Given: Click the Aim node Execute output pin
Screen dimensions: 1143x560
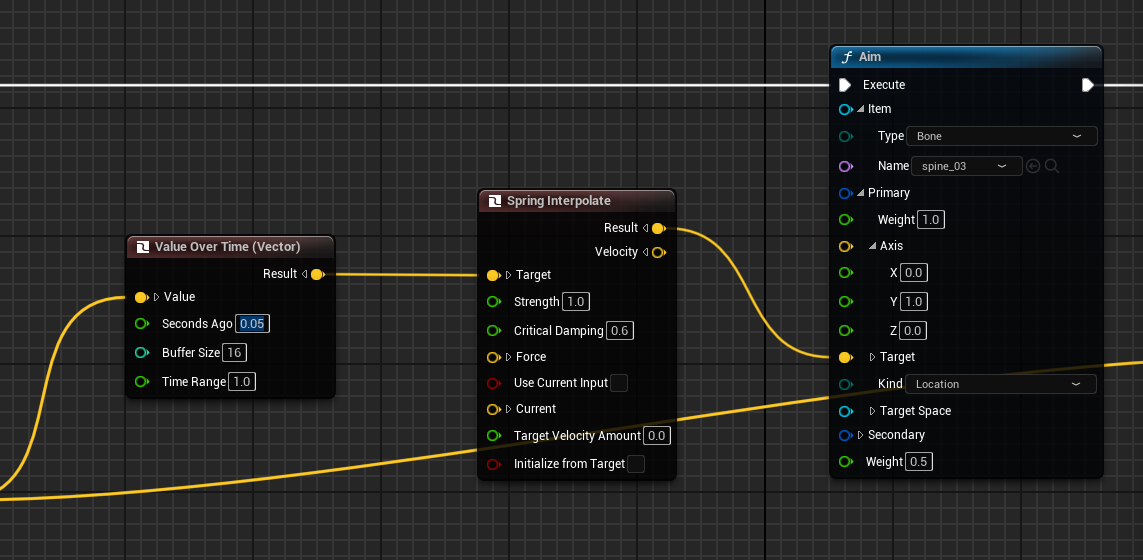Looking at the screenshot, I should click(x=1088, y=85).
